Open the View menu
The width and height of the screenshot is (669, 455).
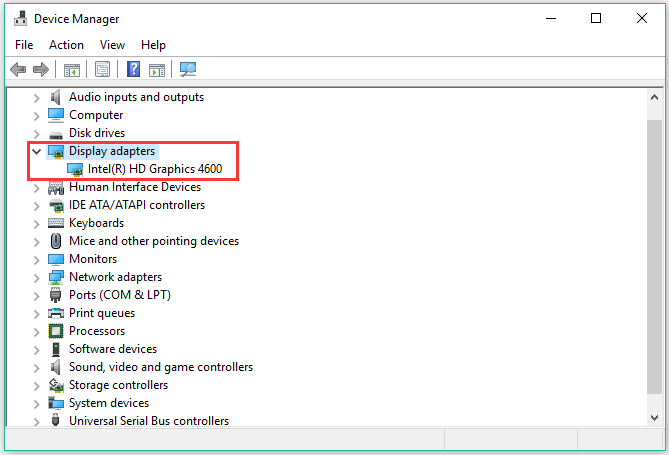(112, 45)
